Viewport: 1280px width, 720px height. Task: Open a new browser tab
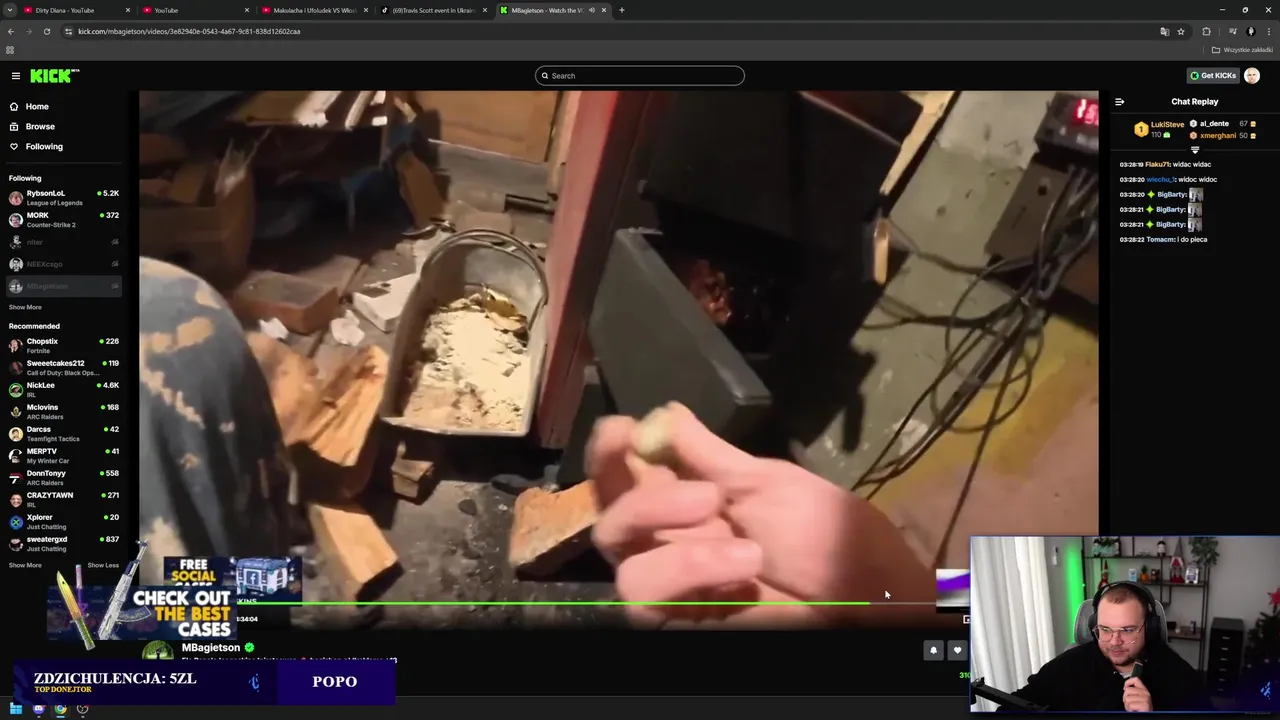click(x=621, y=10)
